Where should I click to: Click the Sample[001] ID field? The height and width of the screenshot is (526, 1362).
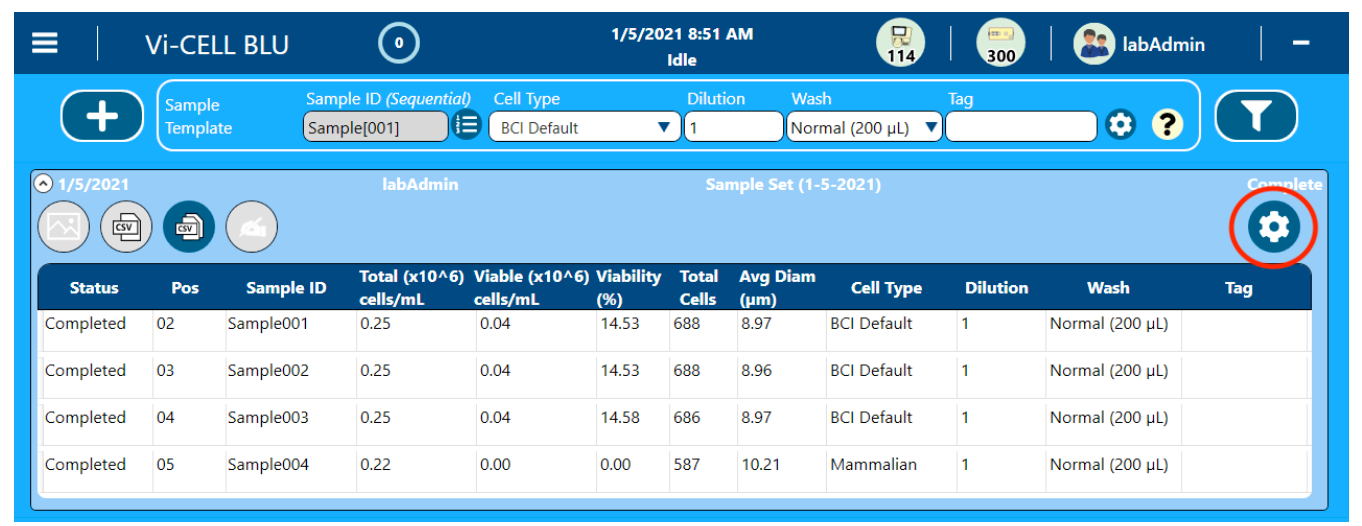coord(376,127)
